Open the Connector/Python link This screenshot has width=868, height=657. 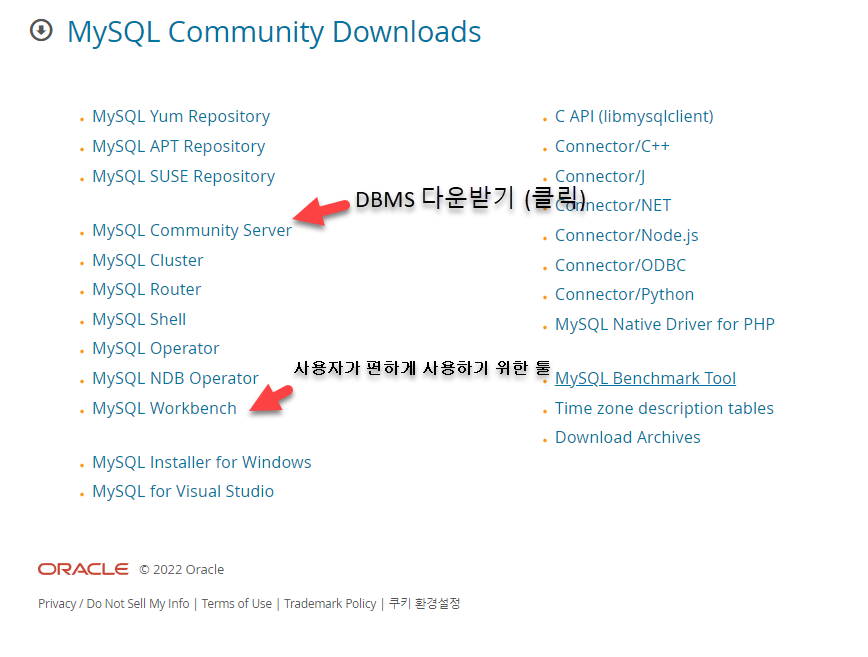click(624, 294)
